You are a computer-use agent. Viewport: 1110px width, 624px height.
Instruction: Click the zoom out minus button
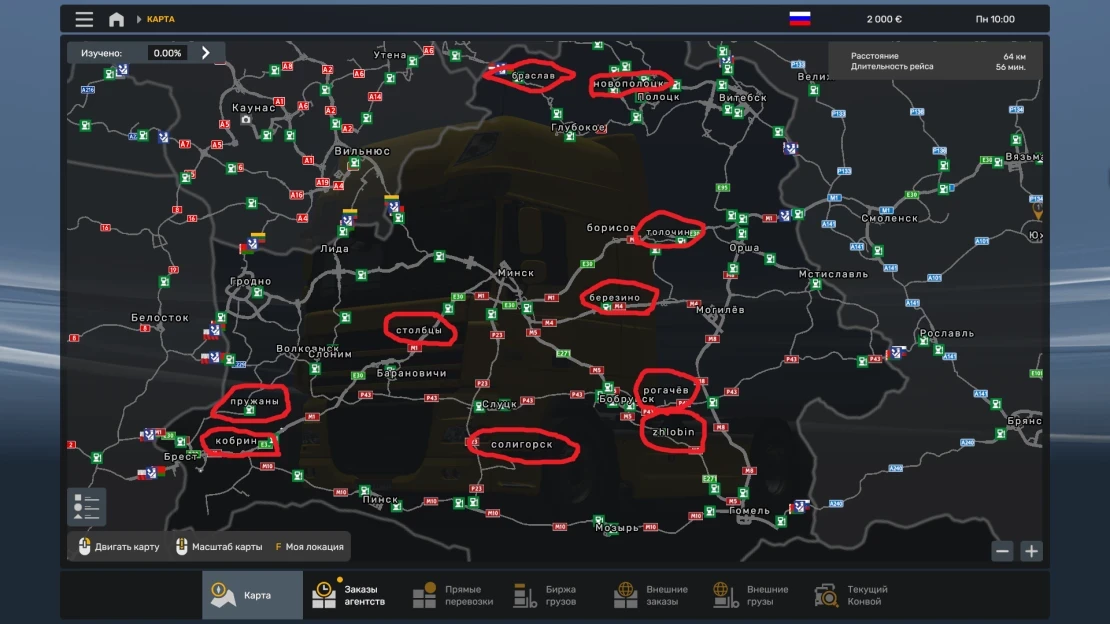pos(1001,550)
